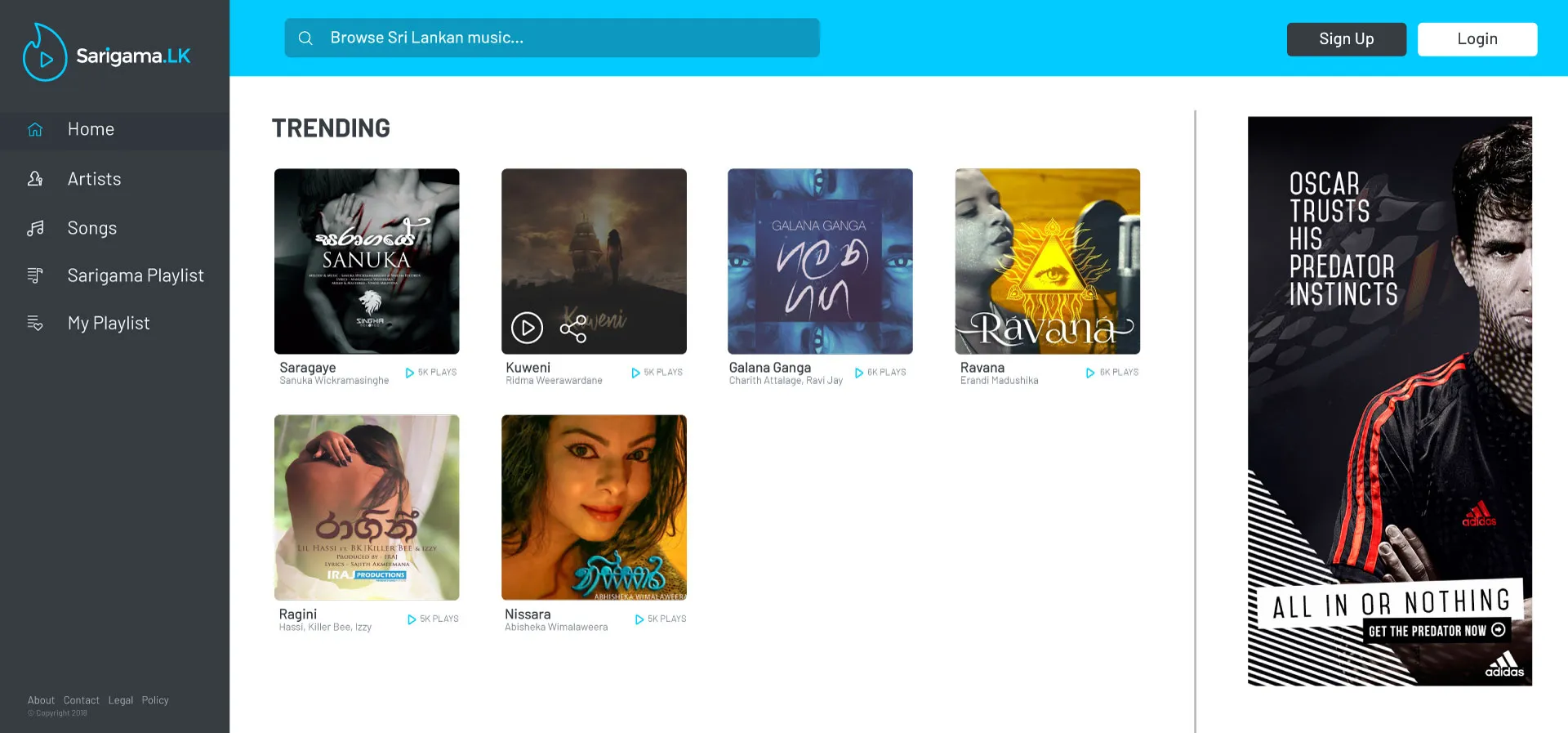Image resolution: width=1568 pixels, height=733 pixels.
Task: Click Get The Predator Now in the ad
Action: [x=1437, y=631]
